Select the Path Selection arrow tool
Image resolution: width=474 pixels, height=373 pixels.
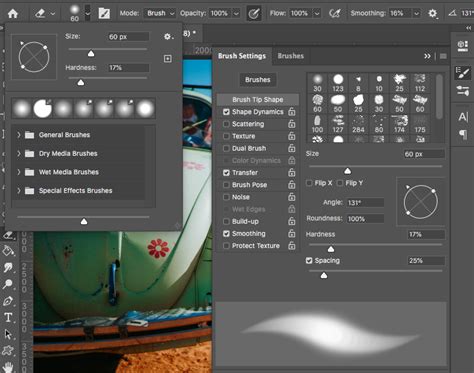8,334
